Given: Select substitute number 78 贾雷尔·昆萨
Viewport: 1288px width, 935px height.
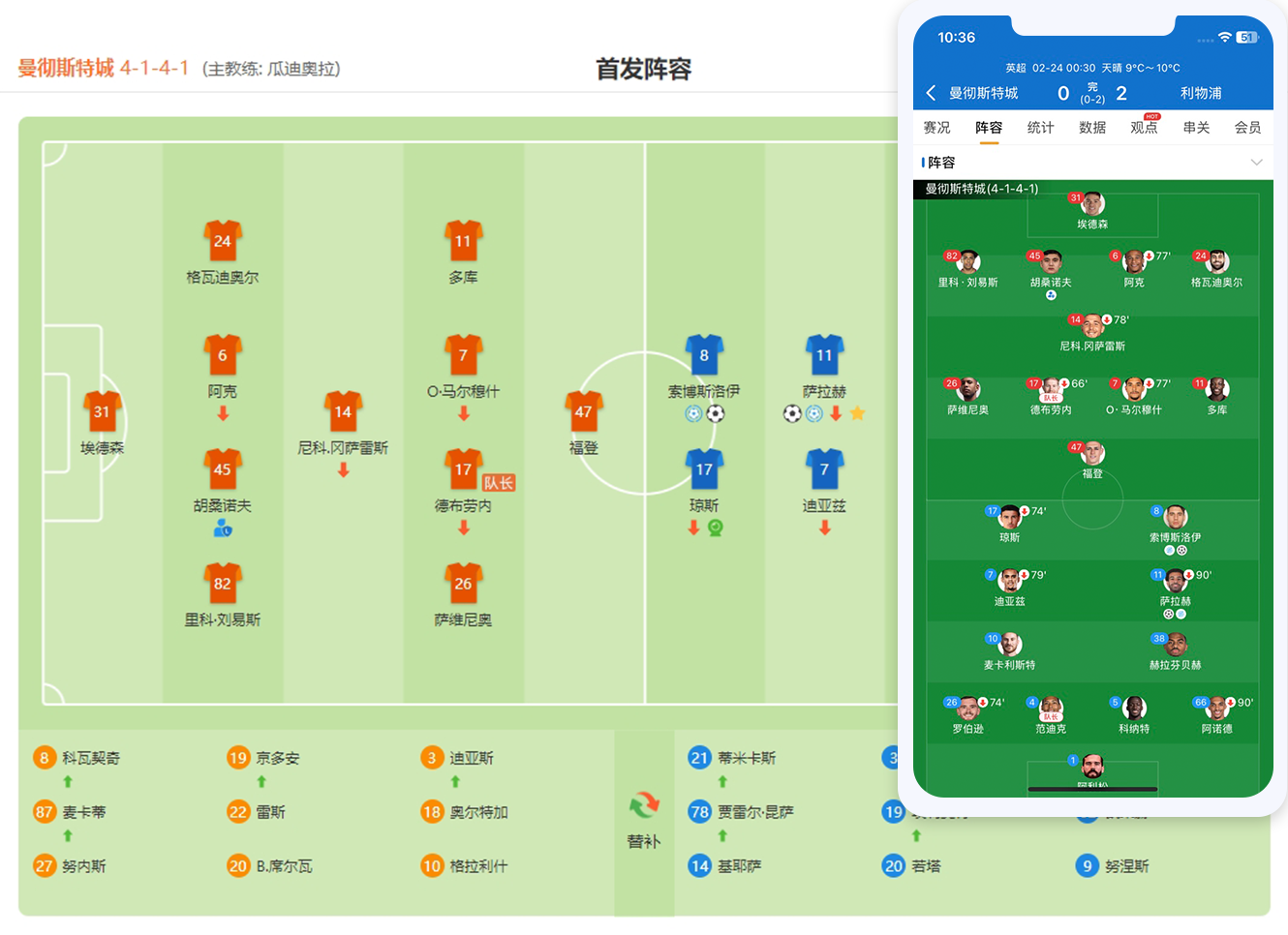Looking at the screenshot, I should (x=741, y=812).
